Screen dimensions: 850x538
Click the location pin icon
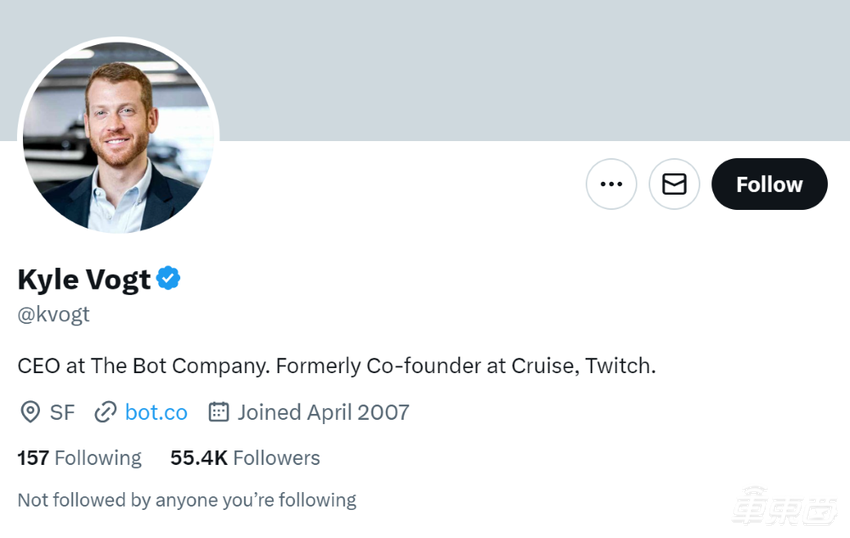tap(31, 412)
